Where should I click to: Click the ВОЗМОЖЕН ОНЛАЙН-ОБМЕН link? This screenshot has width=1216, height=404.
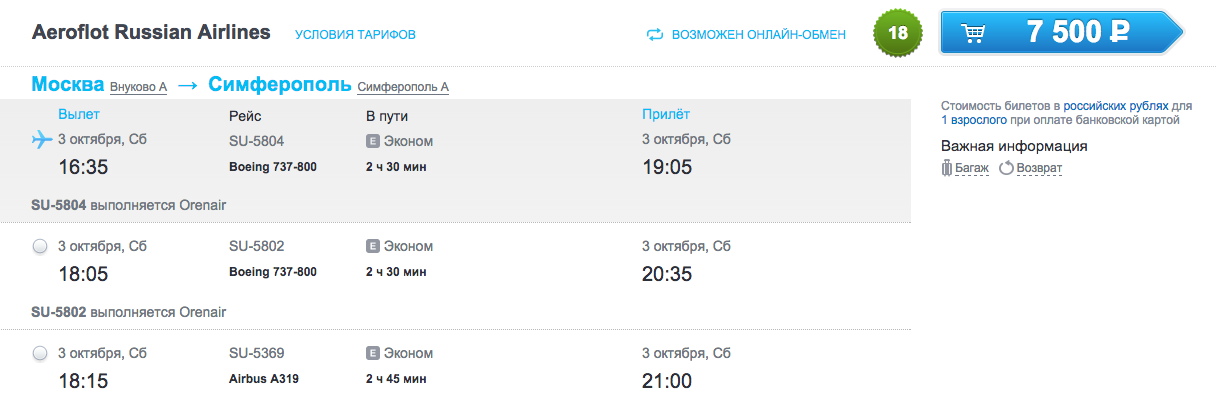coord(759,35)
